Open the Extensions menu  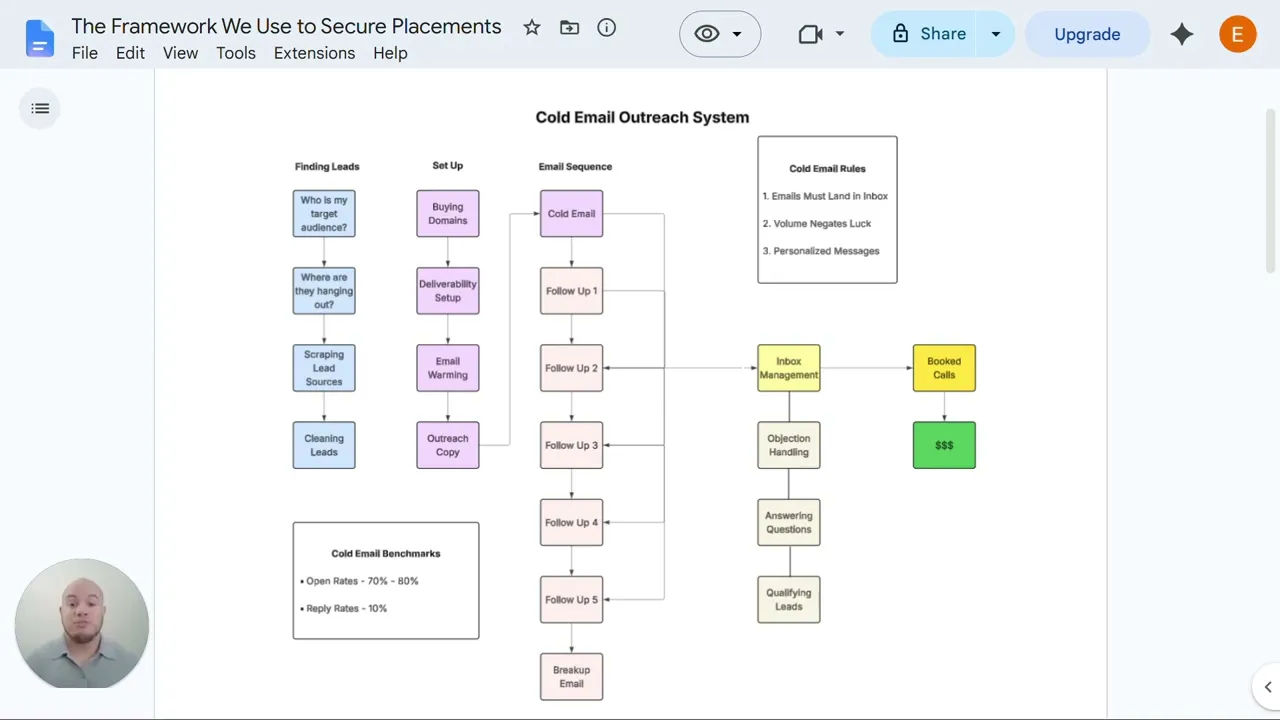[314, 53]
